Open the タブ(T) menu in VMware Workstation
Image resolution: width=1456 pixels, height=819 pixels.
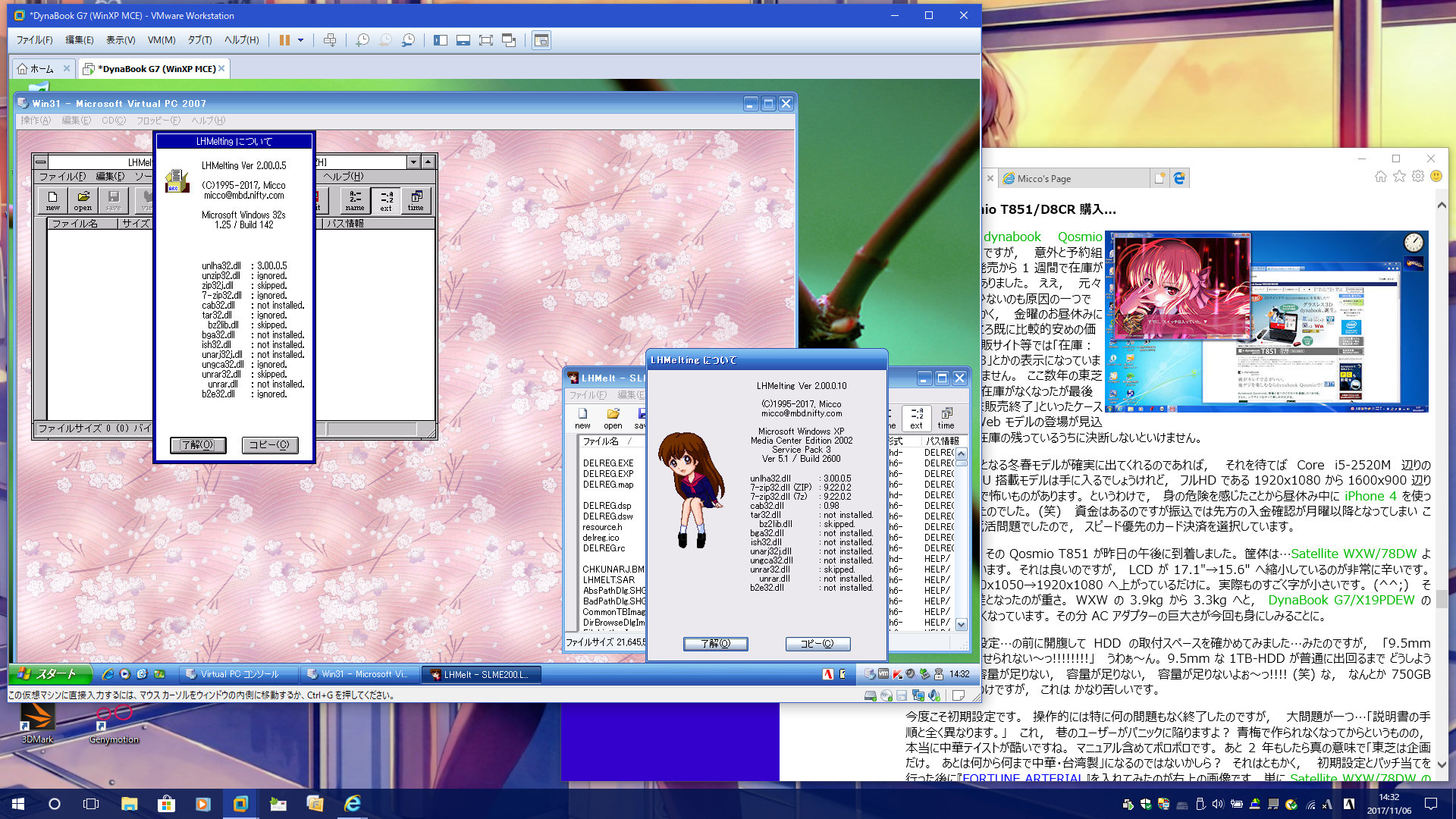(x=200, y=40)
